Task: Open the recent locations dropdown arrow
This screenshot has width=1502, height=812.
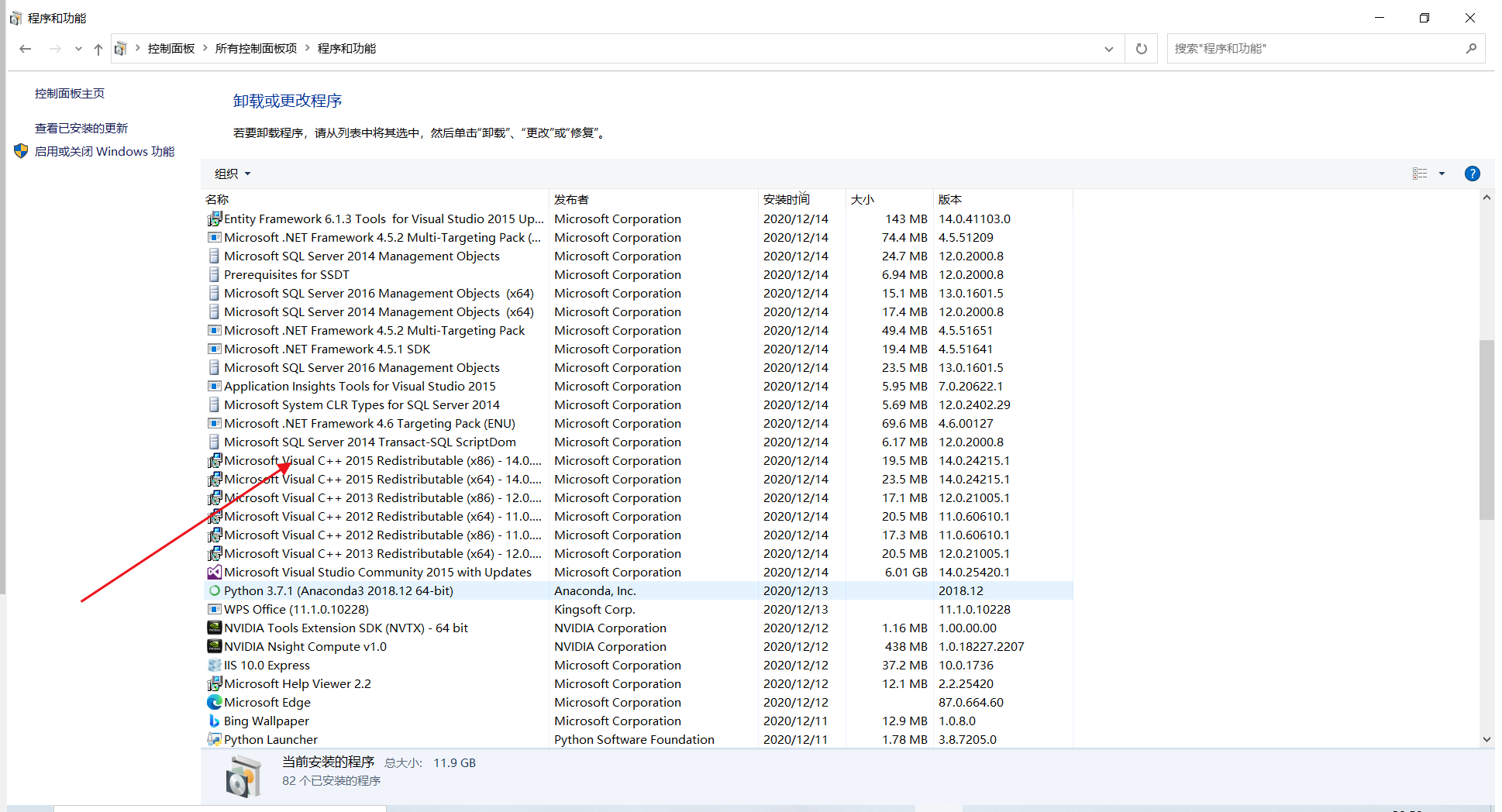Action: coord(78,49)
